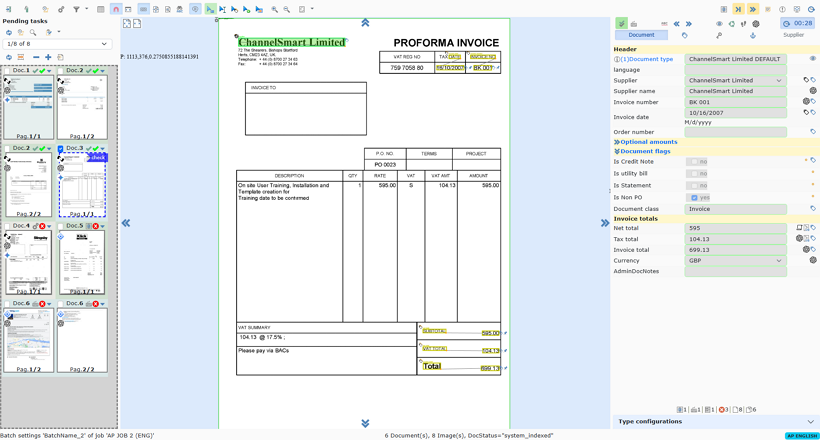This screenshot has height=440, width=820.
Task: Click the fit-to-page icon above the coordinates
Action: point(127,24)
